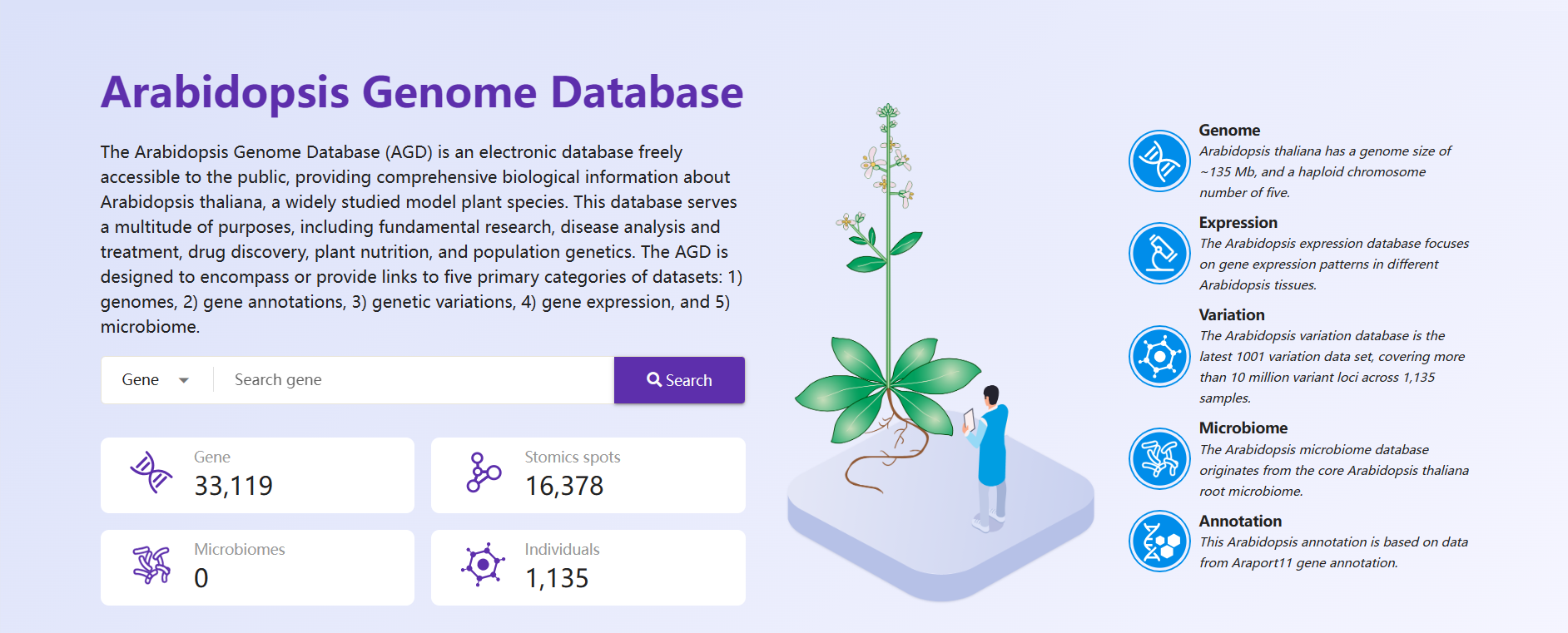
Task: Open the Expression section heading
Action: pos(1238,223)
